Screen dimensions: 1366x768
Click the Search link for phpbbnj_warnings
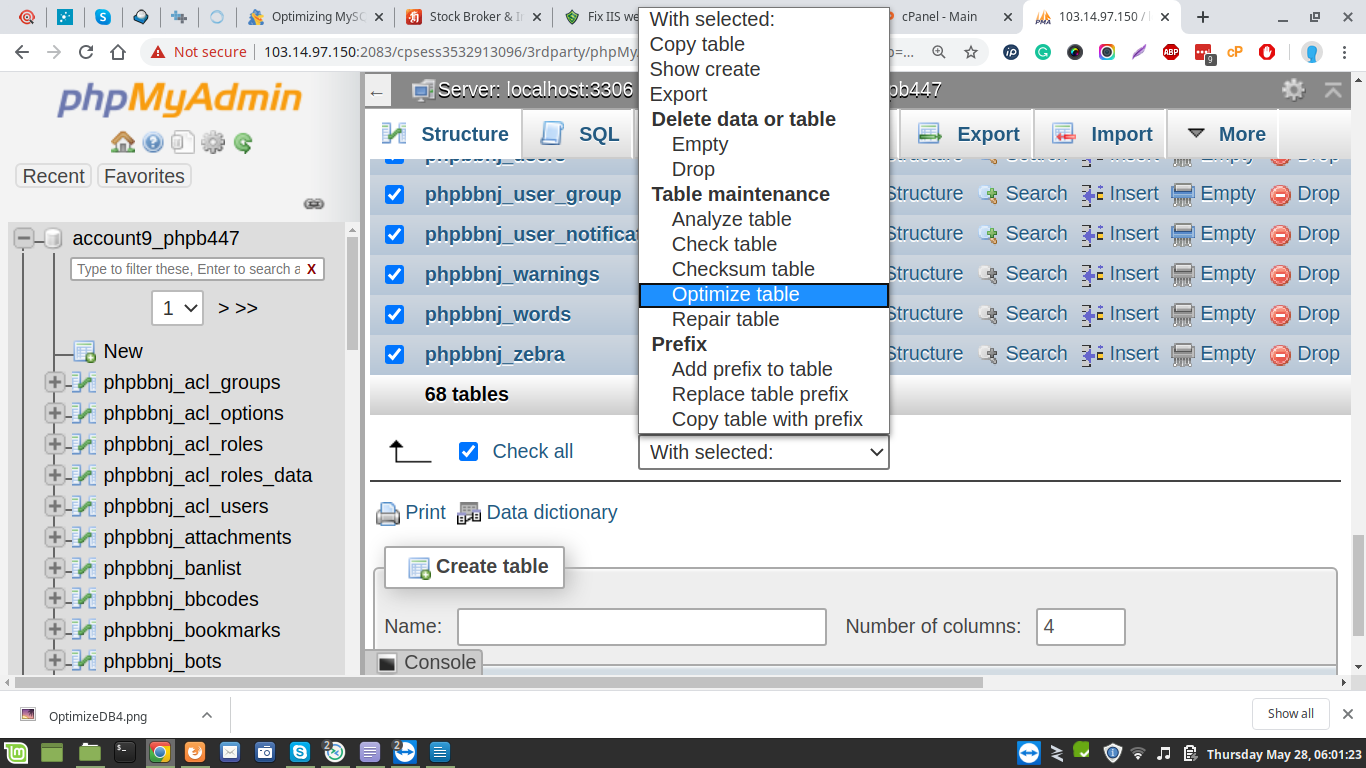tap(1036, 273)
